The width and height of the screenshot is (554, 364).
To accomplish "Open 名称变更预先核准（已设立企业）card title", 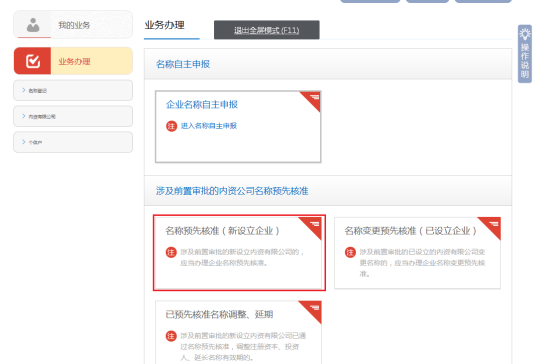I will (x=411, y=231).
